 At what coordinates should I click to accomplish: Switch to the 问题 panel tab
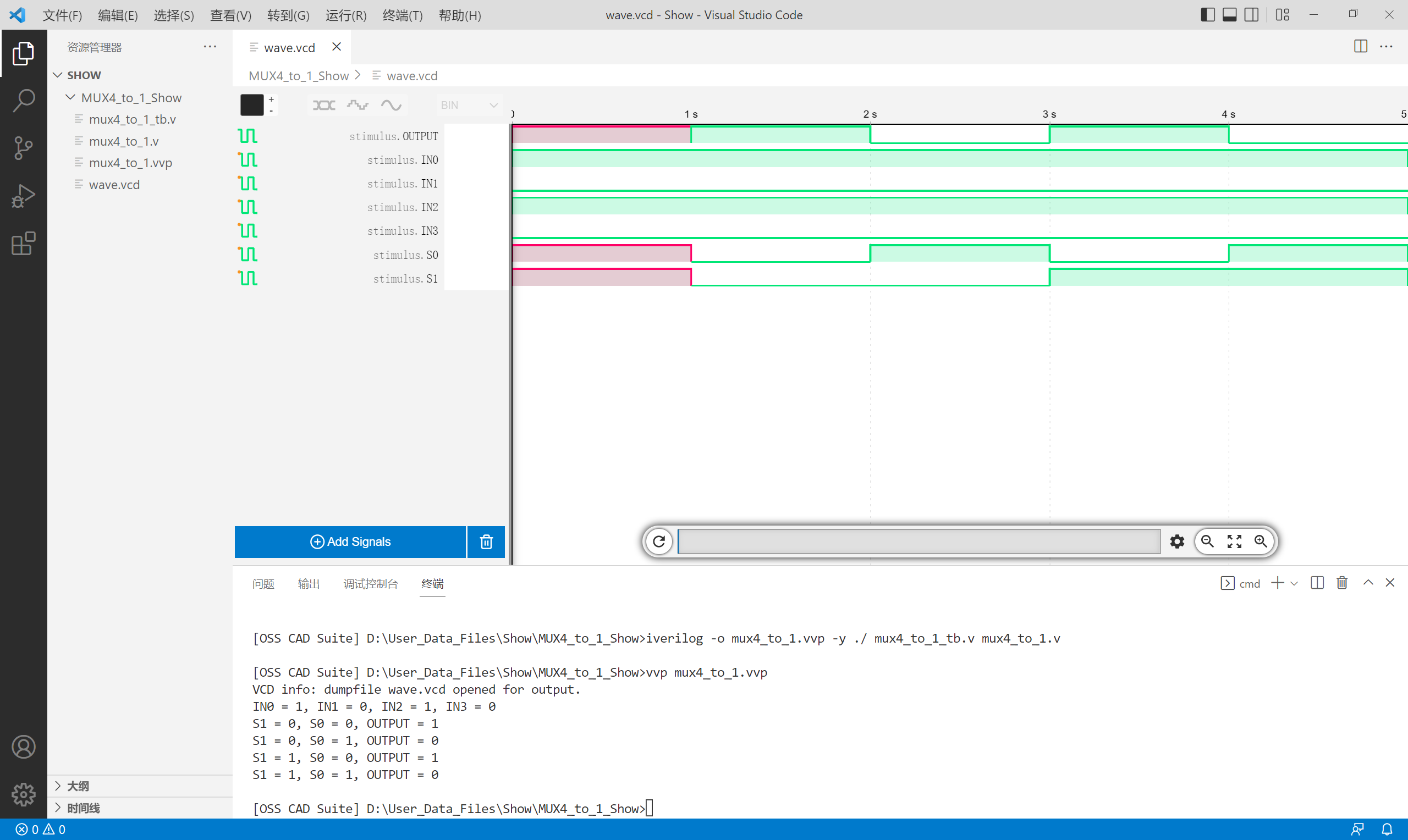[x=263, y=584]
